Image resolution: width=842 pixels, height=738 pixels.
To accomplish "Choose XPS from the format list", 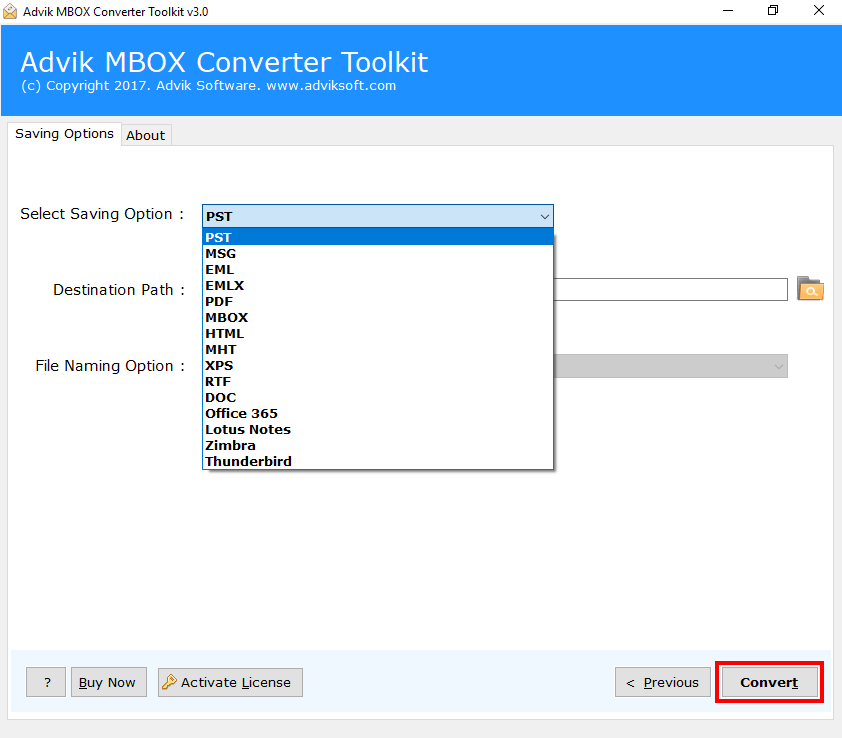I will tap(378, 365).
